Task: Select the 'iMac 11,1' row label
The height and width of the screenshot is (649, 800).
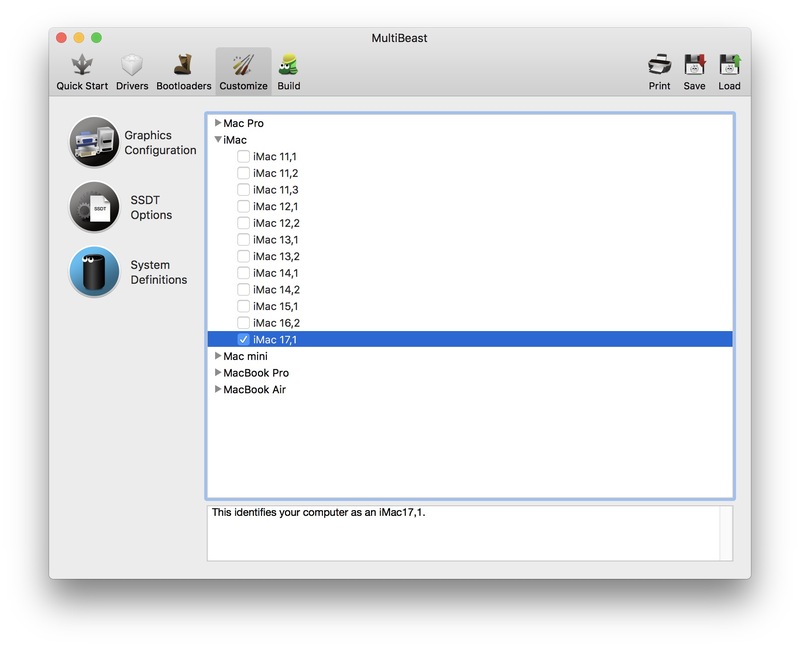Action: click(274, 157)
